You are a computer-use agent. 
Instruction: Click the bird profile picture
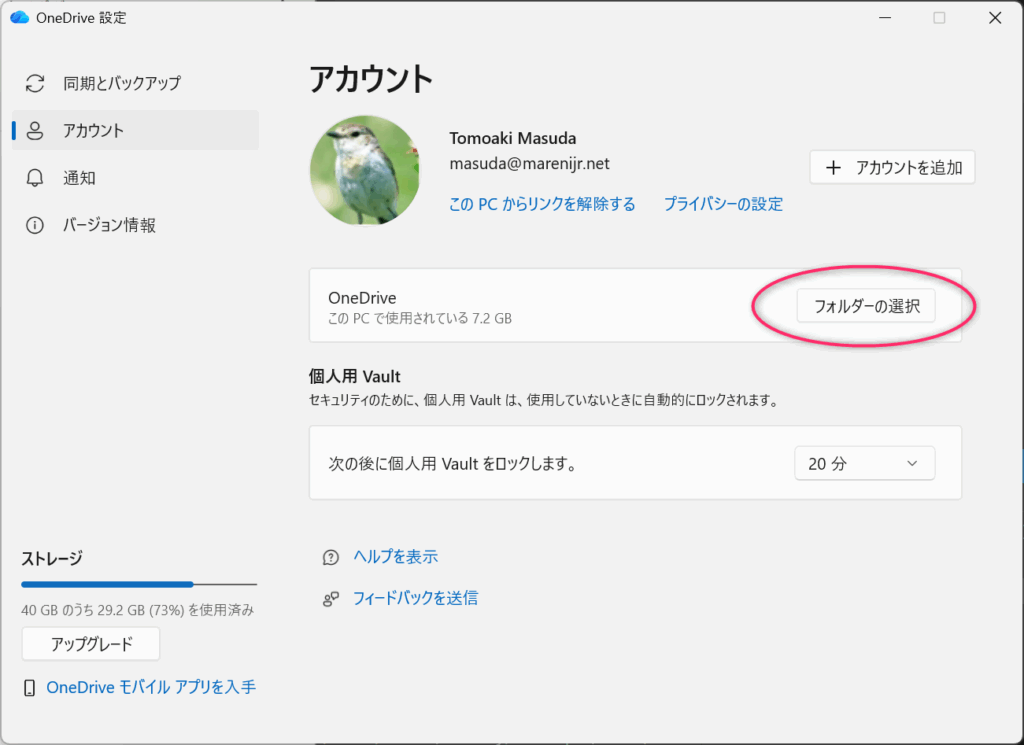point(364,170)
